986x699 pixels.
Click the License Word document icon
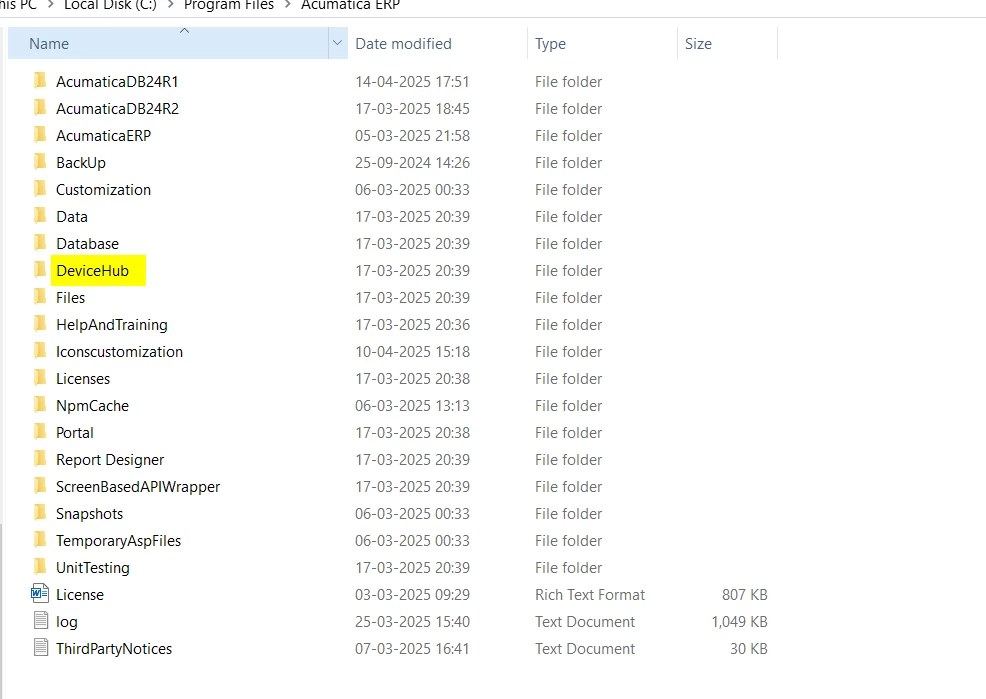40,593
